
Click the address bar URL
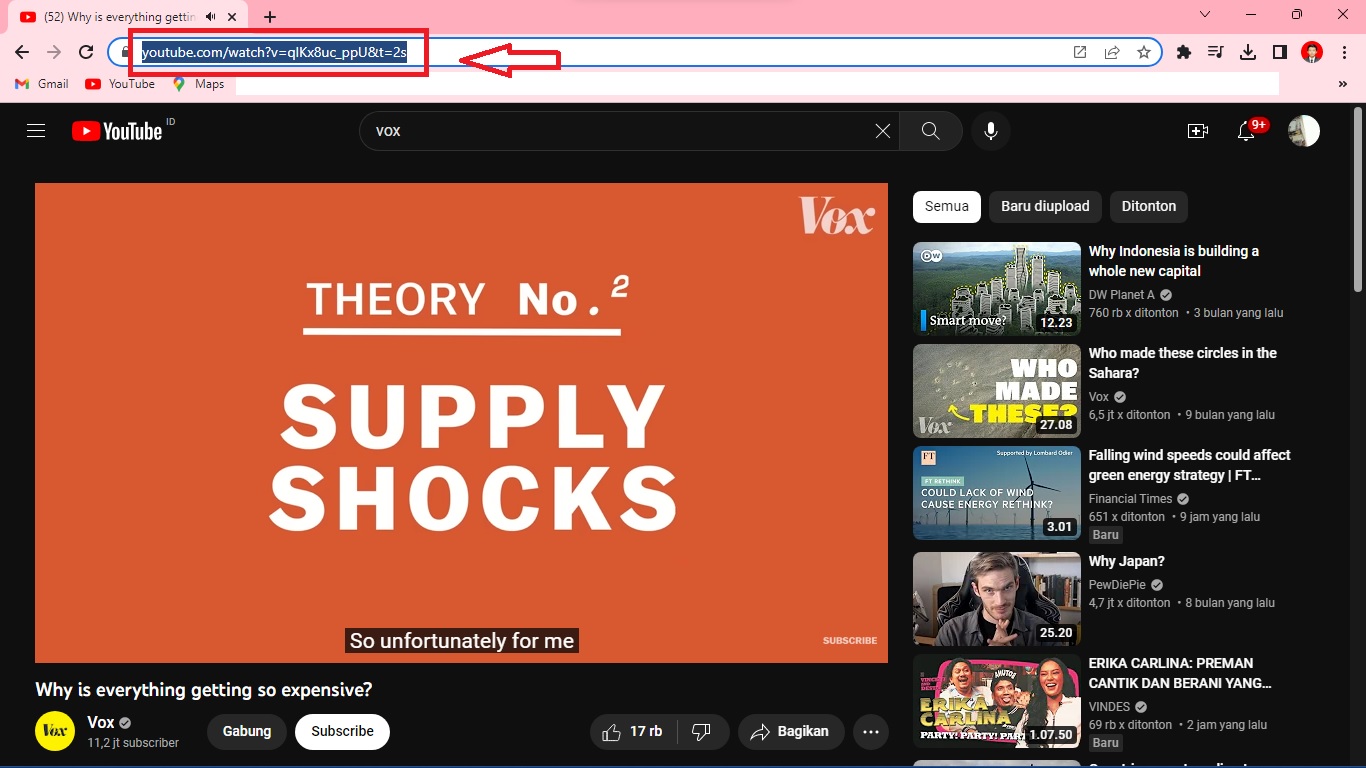tap(273, 52)
